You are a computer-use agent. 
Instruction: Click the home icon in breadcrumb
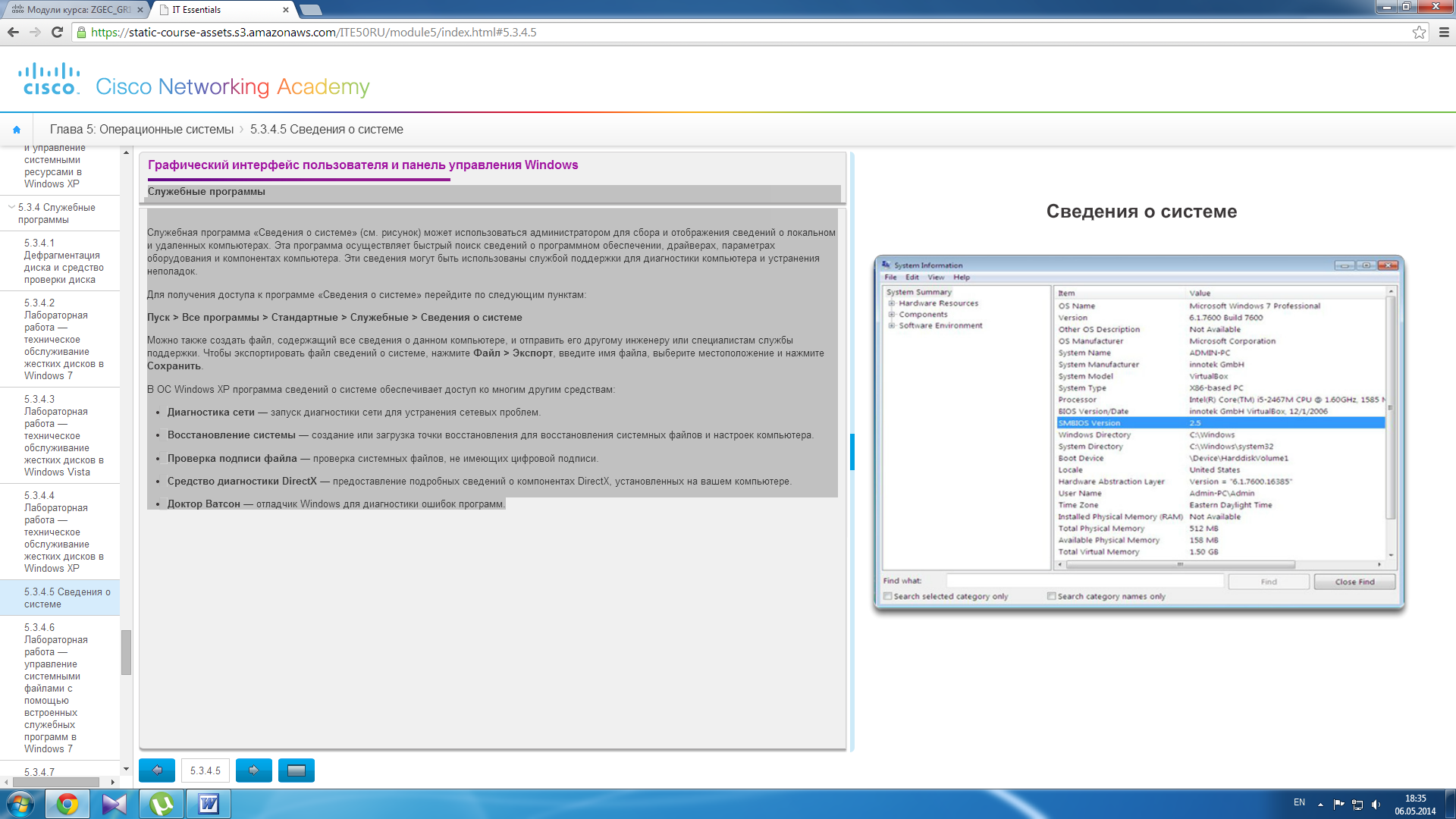(17, 130)
